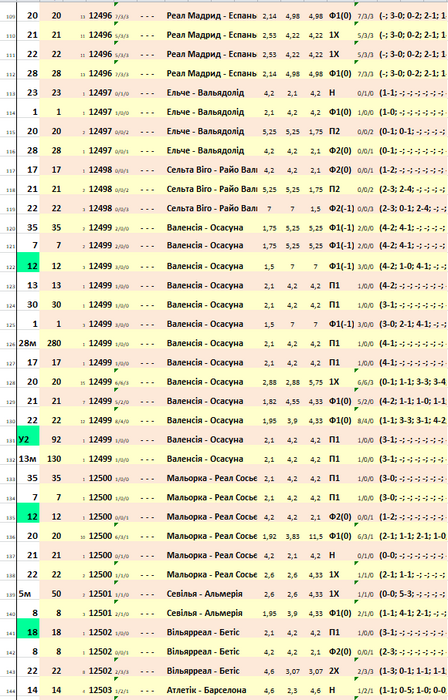Click 'Атлетік - Барселона' cell
The width and height of the screenshot is (448, 700).
206,690
